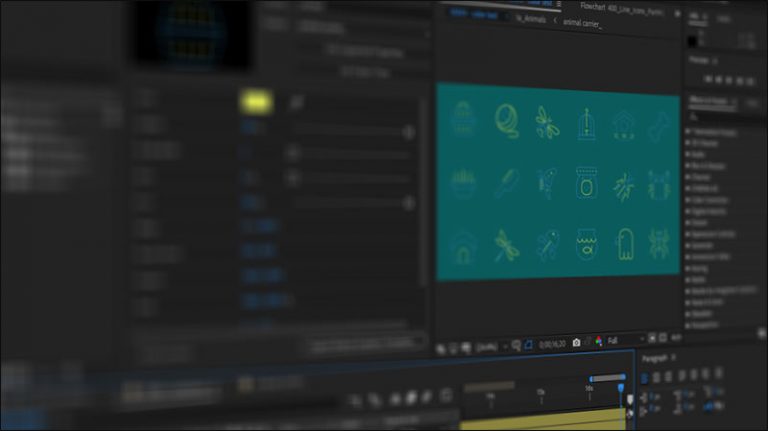Step to next frame in Preview panel
This screenshot has width=768, height=431.
(x=740, y=81)
